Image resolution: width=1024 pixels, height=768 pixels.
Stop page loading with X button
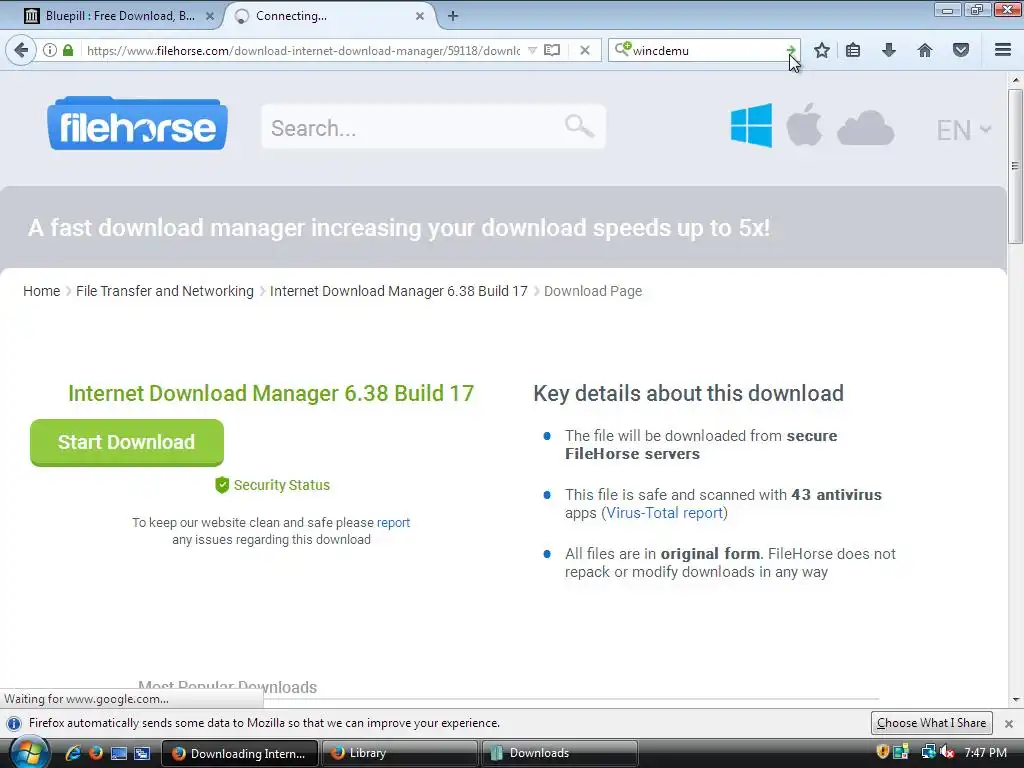585,50
